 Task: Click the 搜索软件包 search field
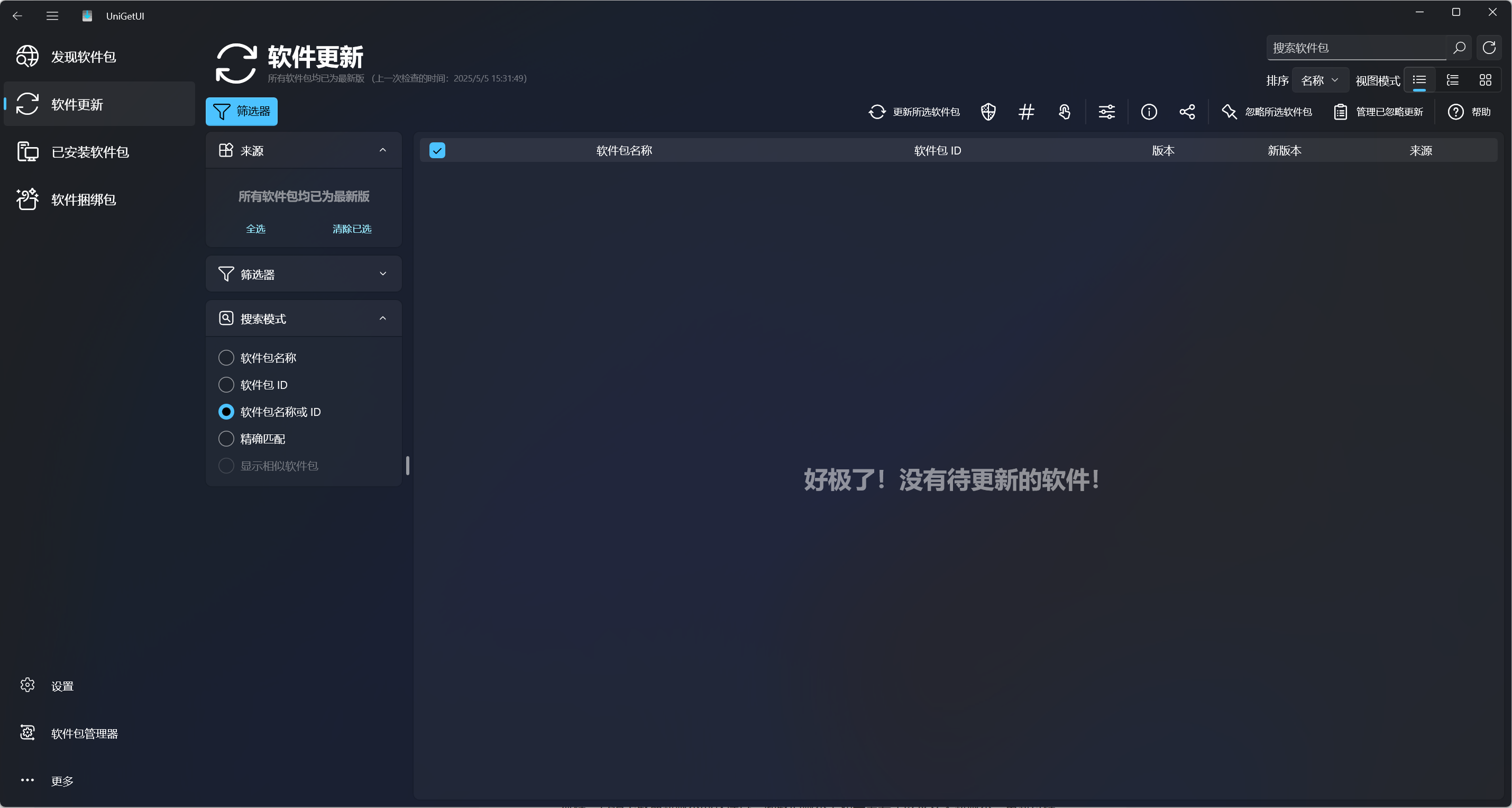pyautogui.click(x=1356, y=48)
